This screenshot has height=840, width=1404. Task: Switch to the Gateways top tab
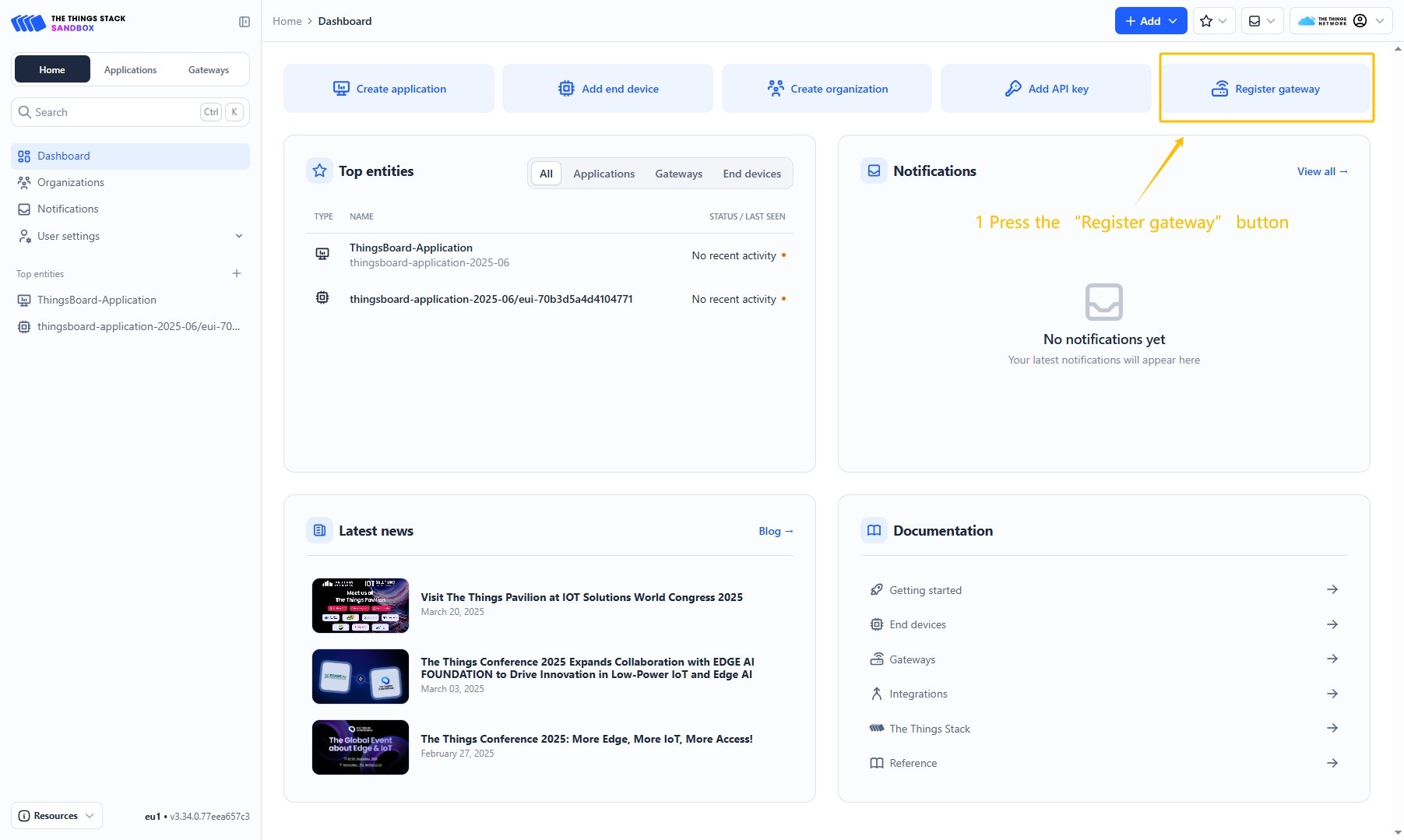click(x=209, y=70)
